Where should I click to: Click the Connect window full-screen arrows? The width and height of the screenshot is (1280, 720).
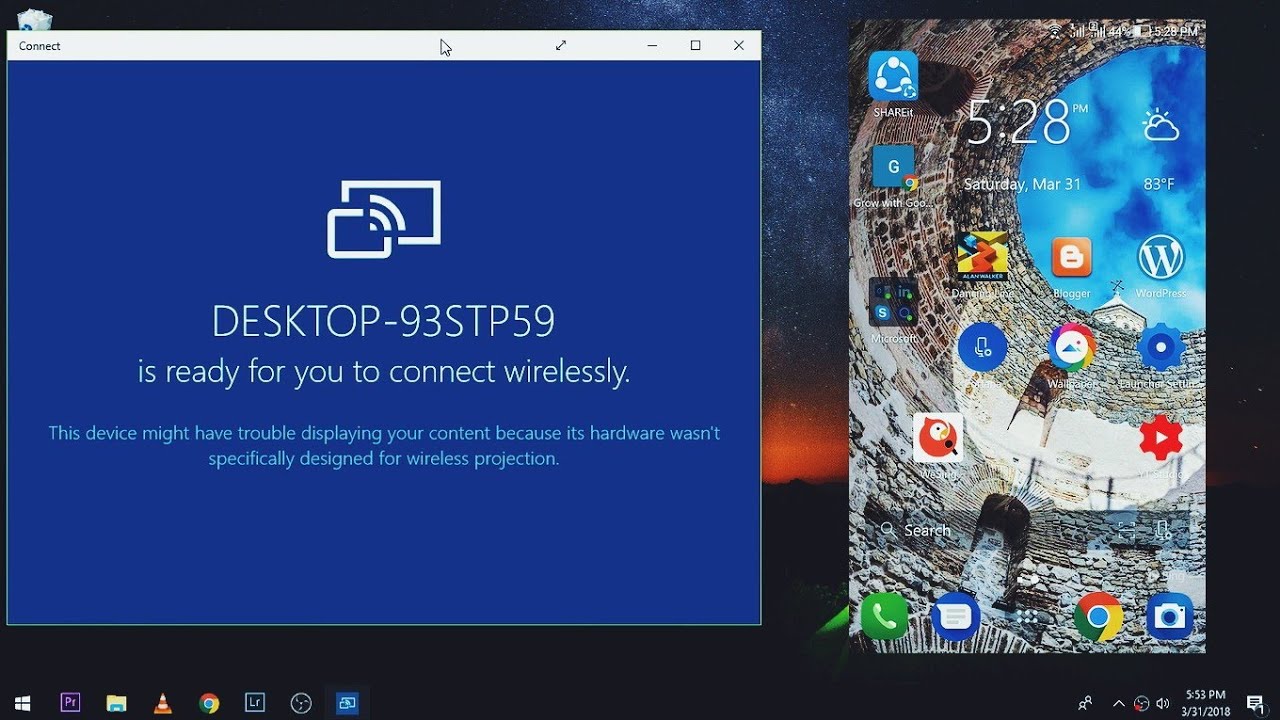click(561, 45)
